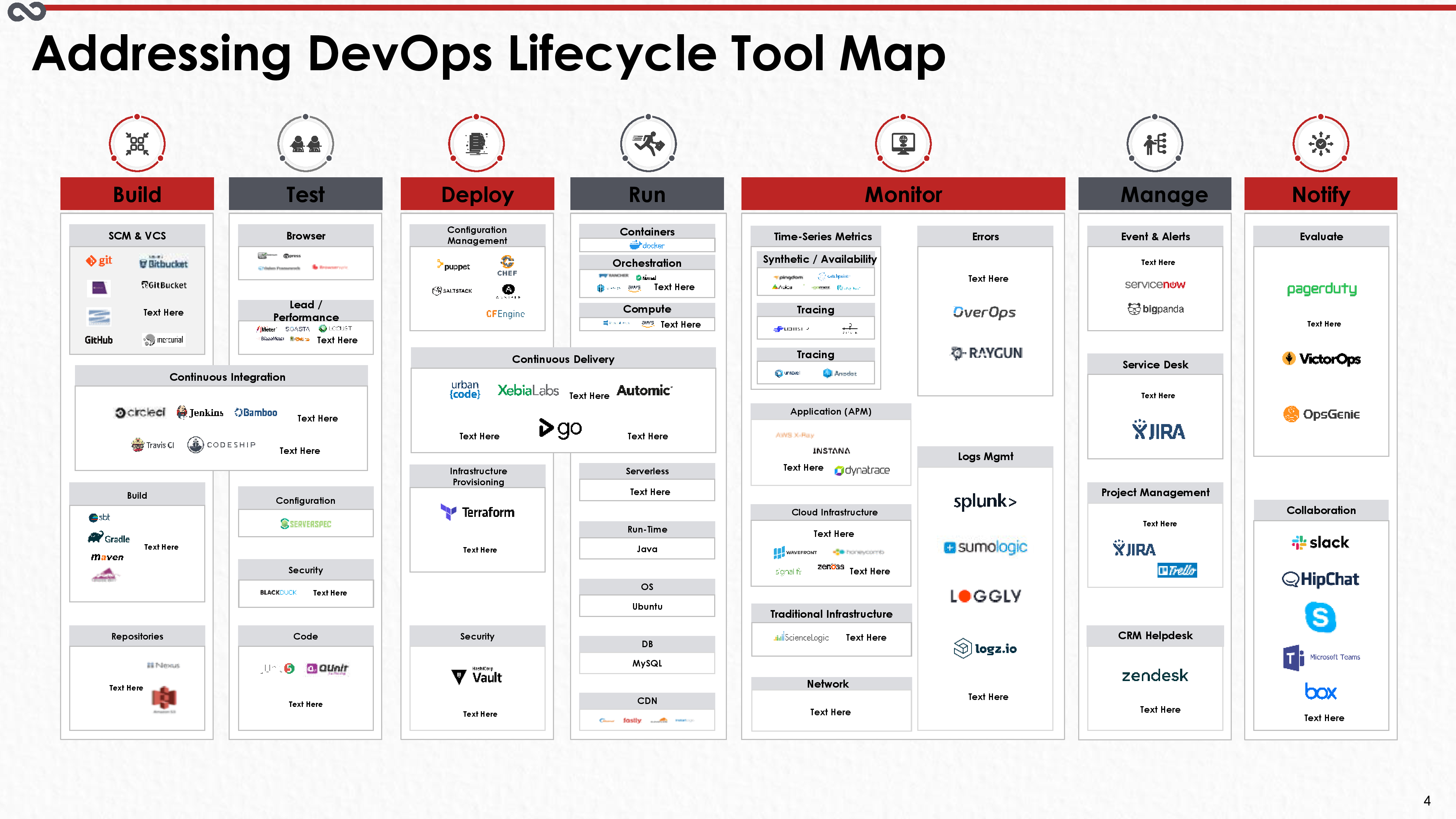Click the Continuous Integration section heading
The width and height of the screenshot is (1456, 819).
click(x=227, y=377)
